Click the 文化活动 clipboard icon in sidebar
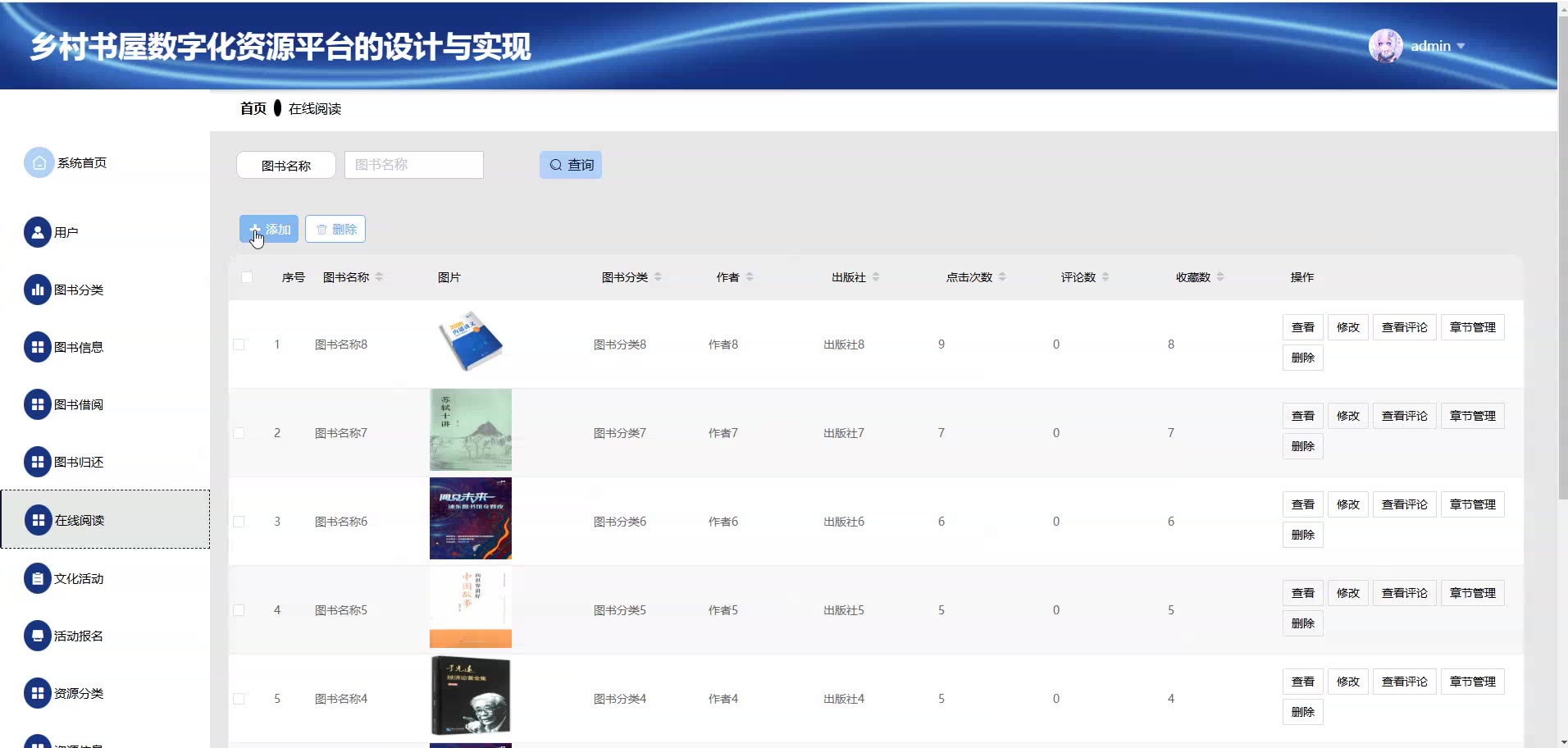This screenshot has width=1568, height=748. pyautogui.click(x=38, y=578)
